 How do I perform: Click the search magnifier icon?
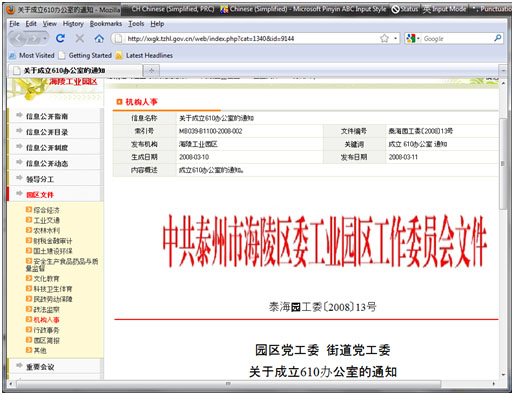point(498,38)
